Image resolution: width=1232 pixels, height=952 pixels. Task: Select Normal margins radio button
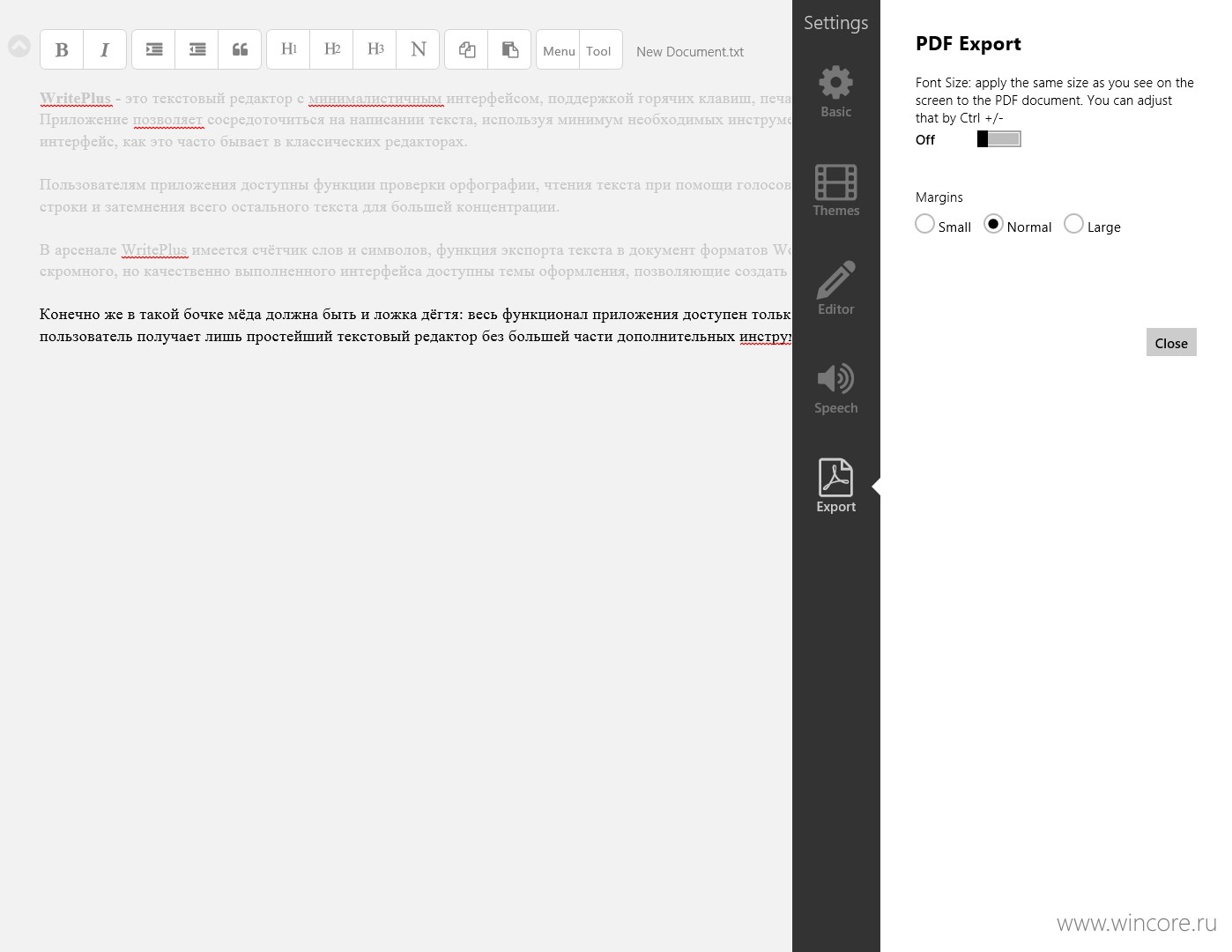click(x=993, y=224)
